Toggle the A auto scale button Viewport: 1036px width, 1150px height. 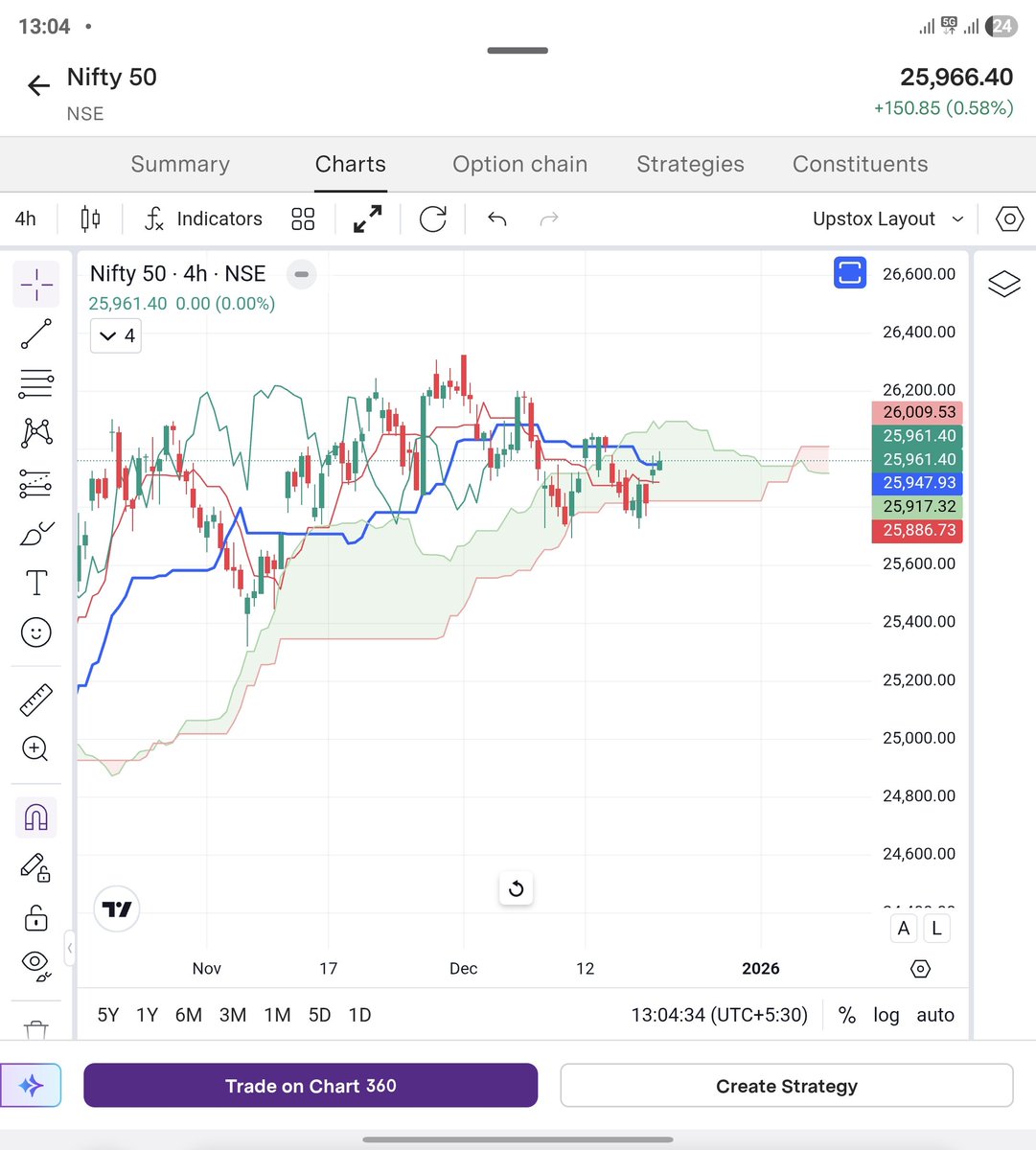point(904,928)
